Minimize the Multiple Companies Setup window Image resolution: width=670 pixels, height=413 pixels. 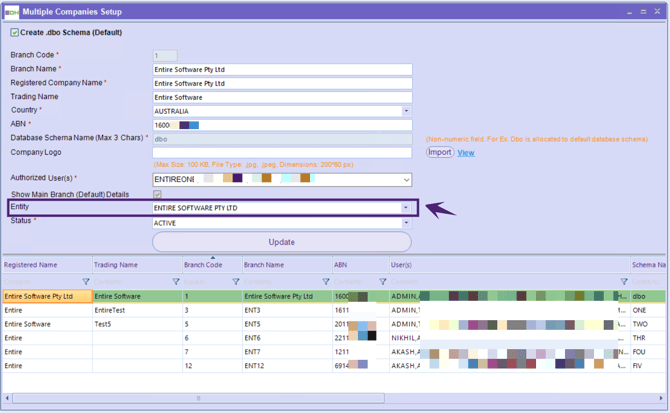click(629, 12)
